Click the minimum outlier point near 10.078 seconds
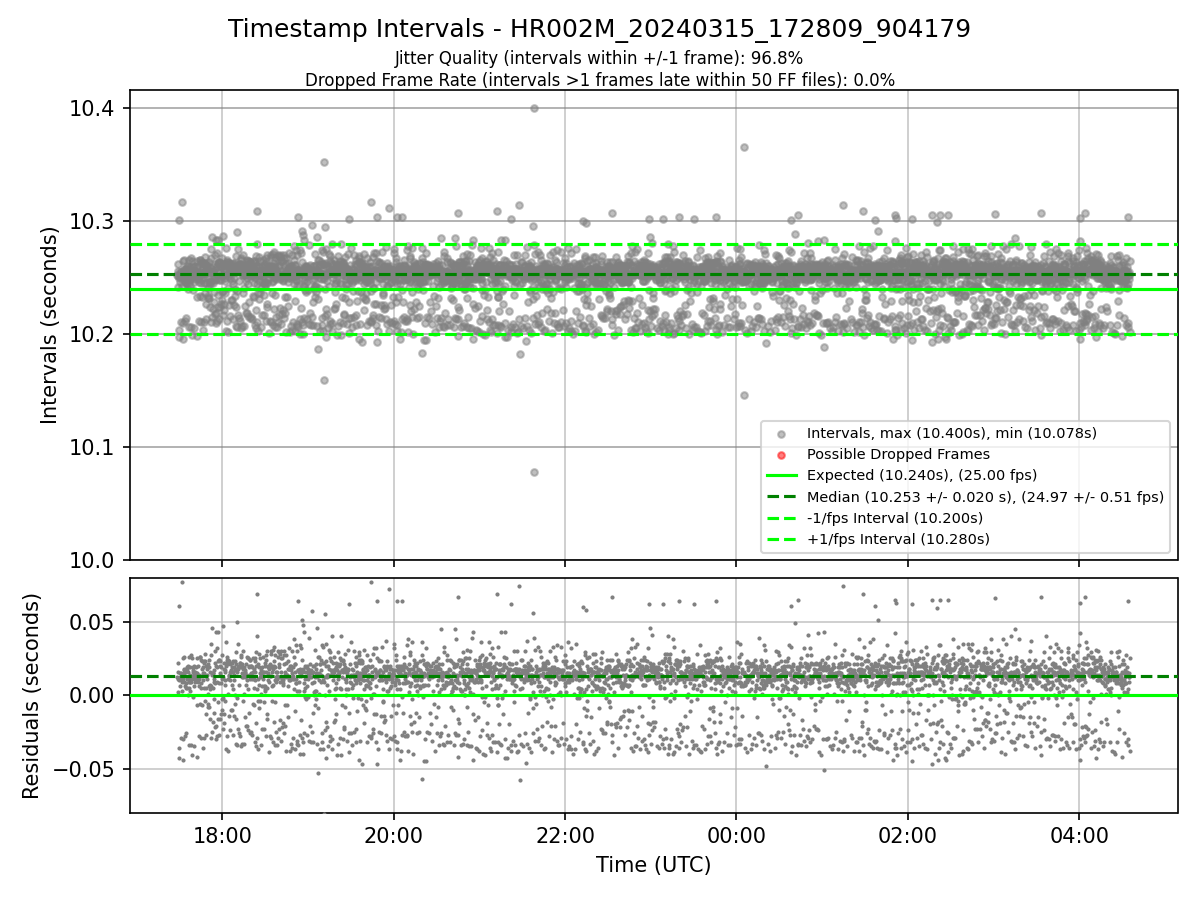 coord(534,472)
